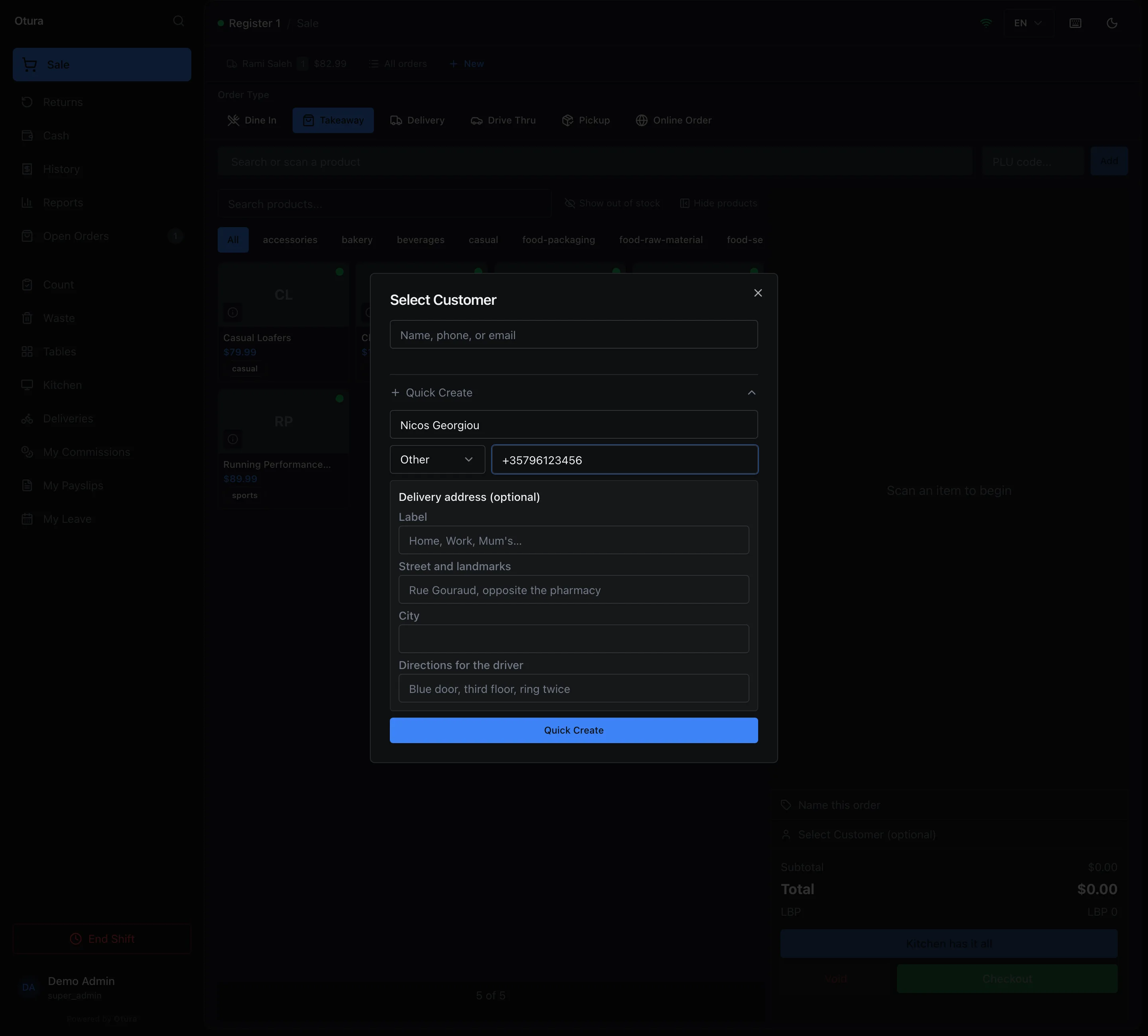Toggle Show out of stock

pos(613,203)
